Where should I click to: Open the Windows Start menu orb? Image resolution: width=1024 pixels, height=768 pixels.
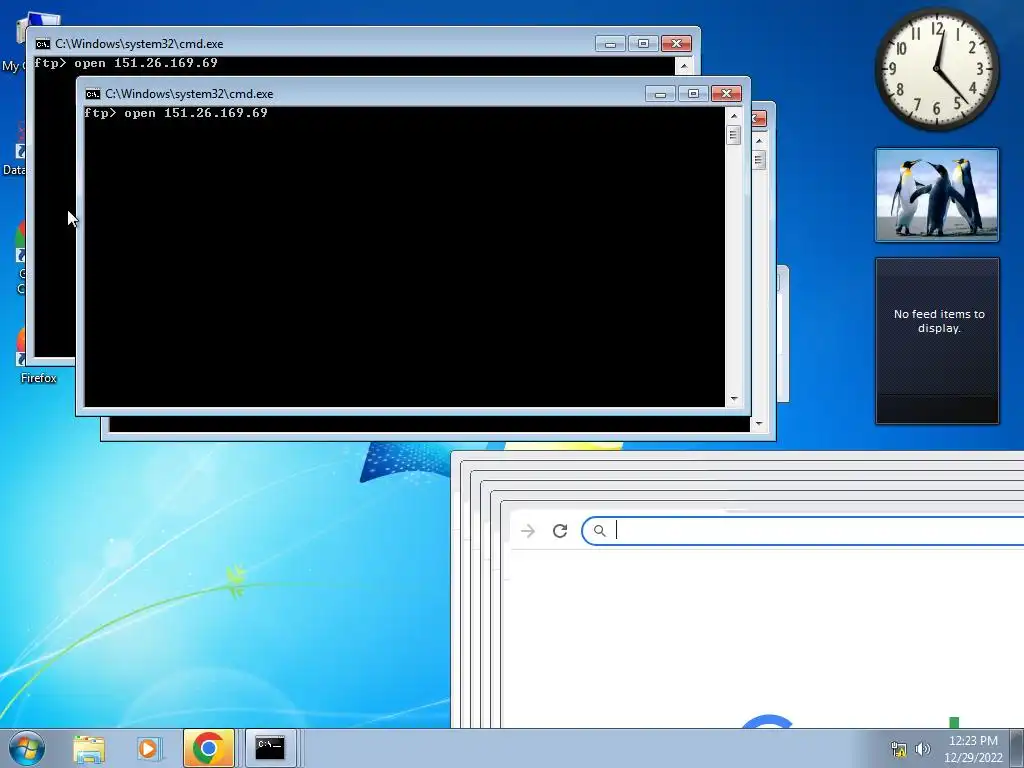(x=26, y=748)
